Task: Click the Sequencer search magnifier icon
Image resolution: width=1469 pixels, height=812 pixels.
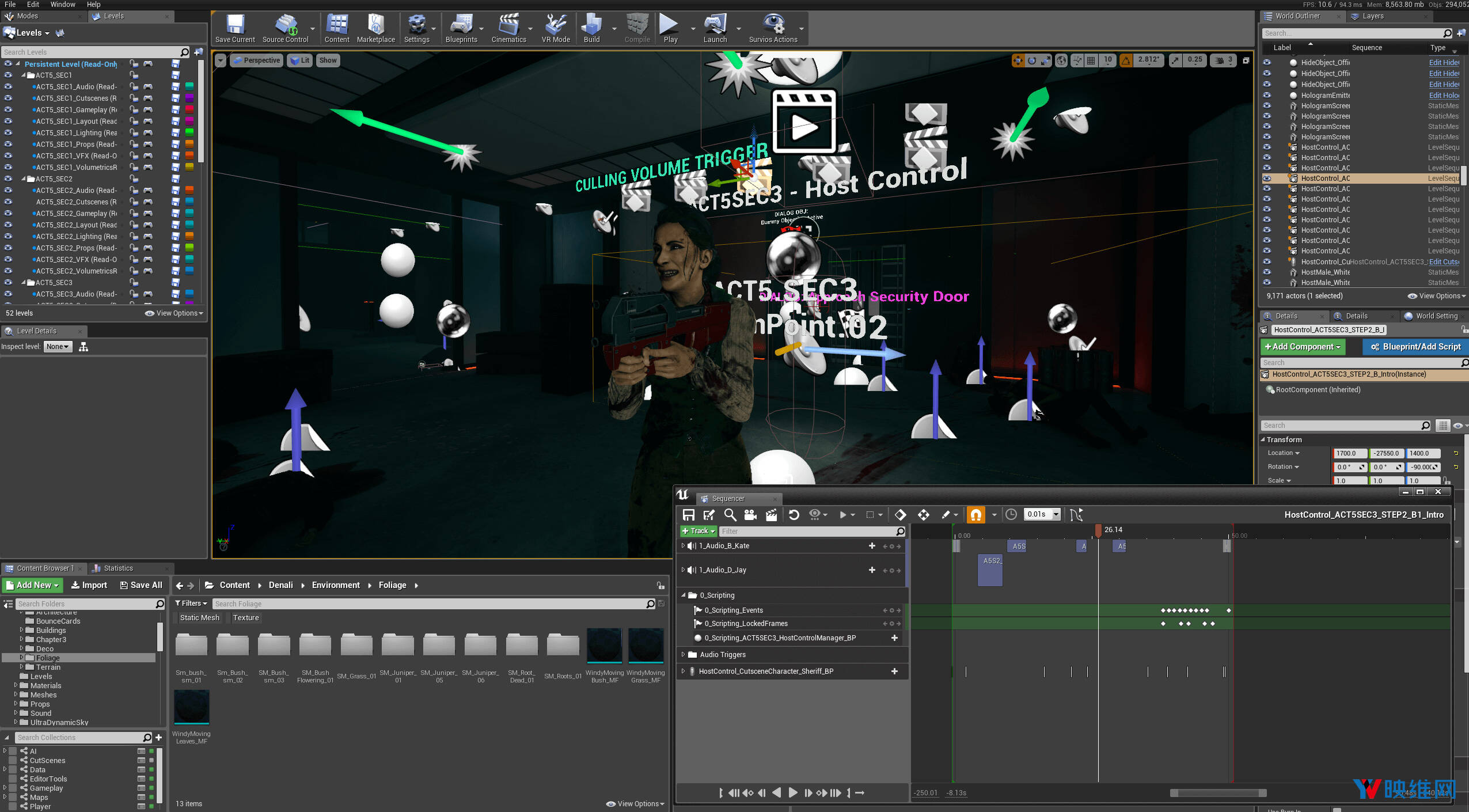Action: (730, 515)
